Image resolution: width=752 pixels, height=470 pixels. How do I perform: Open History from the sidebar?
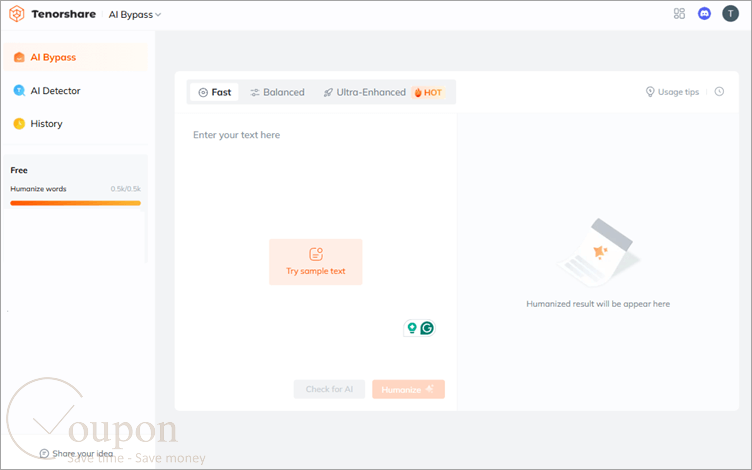[75, 124]
